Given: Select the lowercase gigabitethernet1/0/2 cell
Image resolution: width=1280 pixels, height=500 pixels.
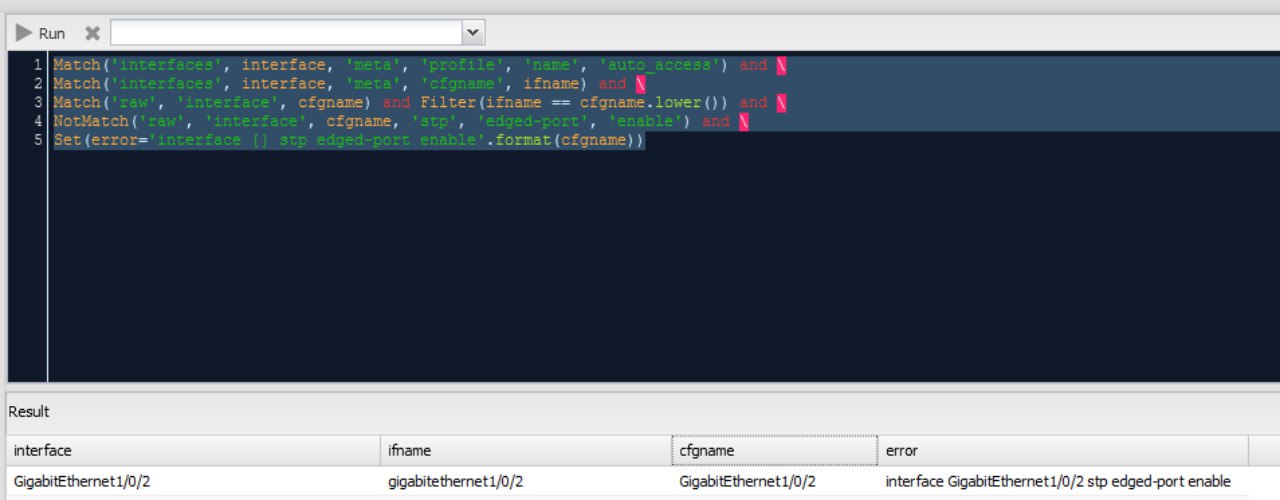Looking at the screenshot, I should 526,481.
